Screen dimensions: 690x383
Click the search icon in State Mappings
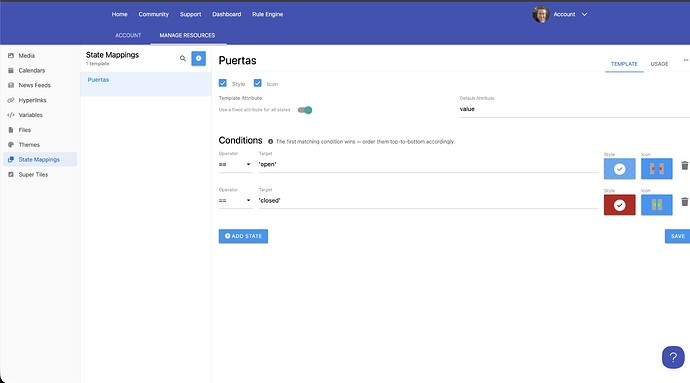(183, 59)
